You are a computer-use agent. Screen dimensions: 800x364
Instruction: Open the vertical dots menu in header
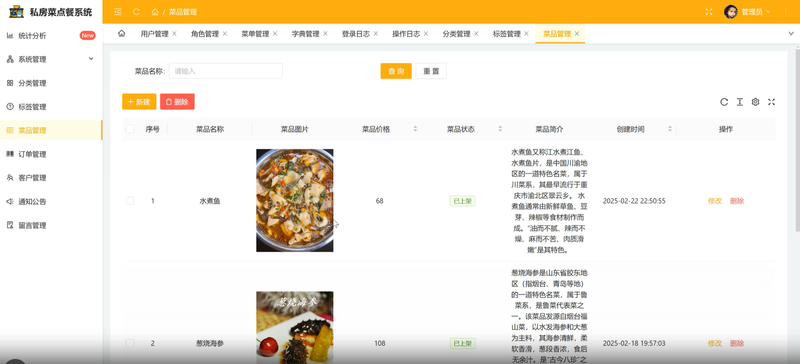[785, 12]
